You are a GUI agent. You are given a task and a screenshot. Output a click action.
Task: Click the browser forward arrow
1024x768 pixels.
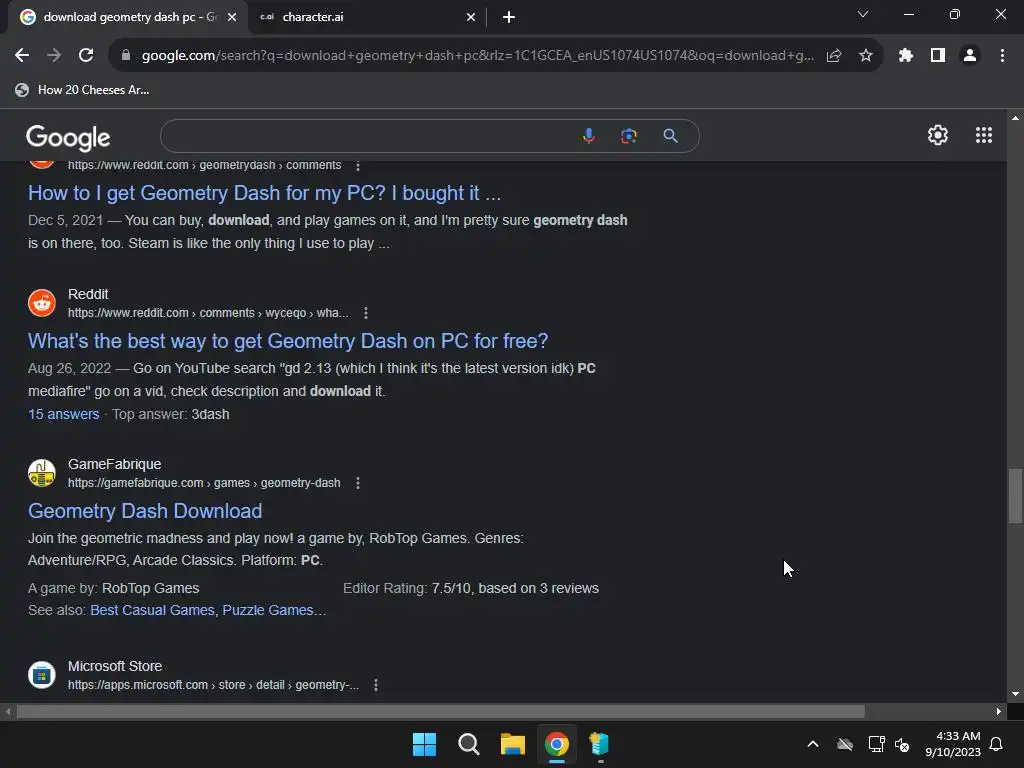(x=54, y=56)
